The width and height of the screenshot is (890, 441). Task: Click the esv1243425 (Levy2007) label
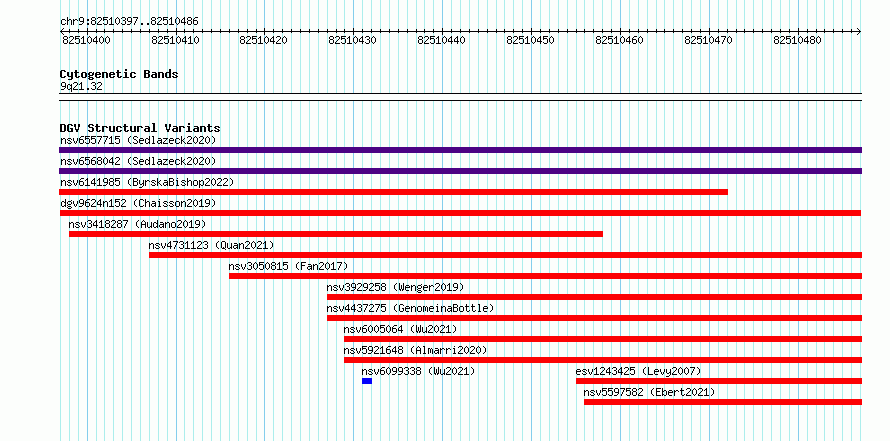[x=639, y=371]
